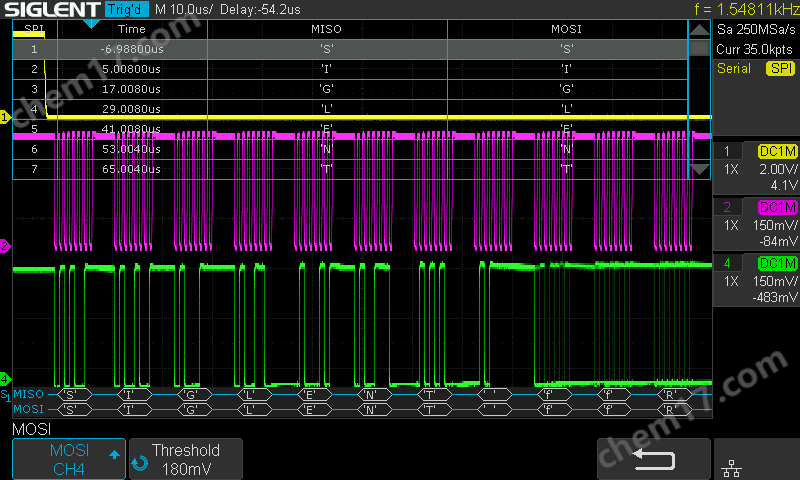Click the channel 4 ground level marker
This screenshot has height=480, width=800.
pos(5,379)
